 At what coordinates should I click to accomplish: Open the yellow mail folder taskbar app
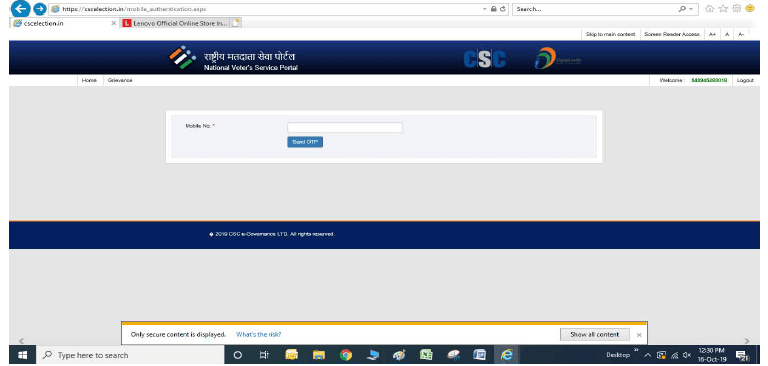click(x=291, y=355)
